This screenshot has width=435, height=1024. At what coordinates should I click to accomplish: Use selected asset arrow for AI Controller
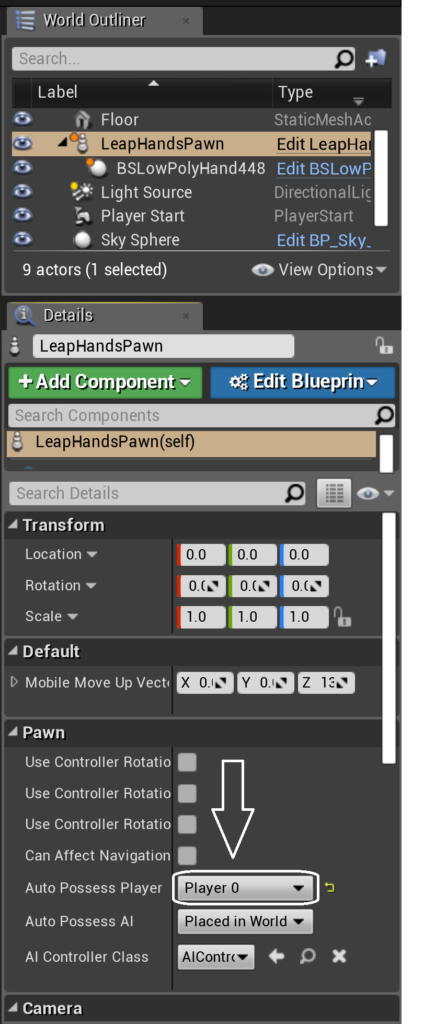(276, 957)
